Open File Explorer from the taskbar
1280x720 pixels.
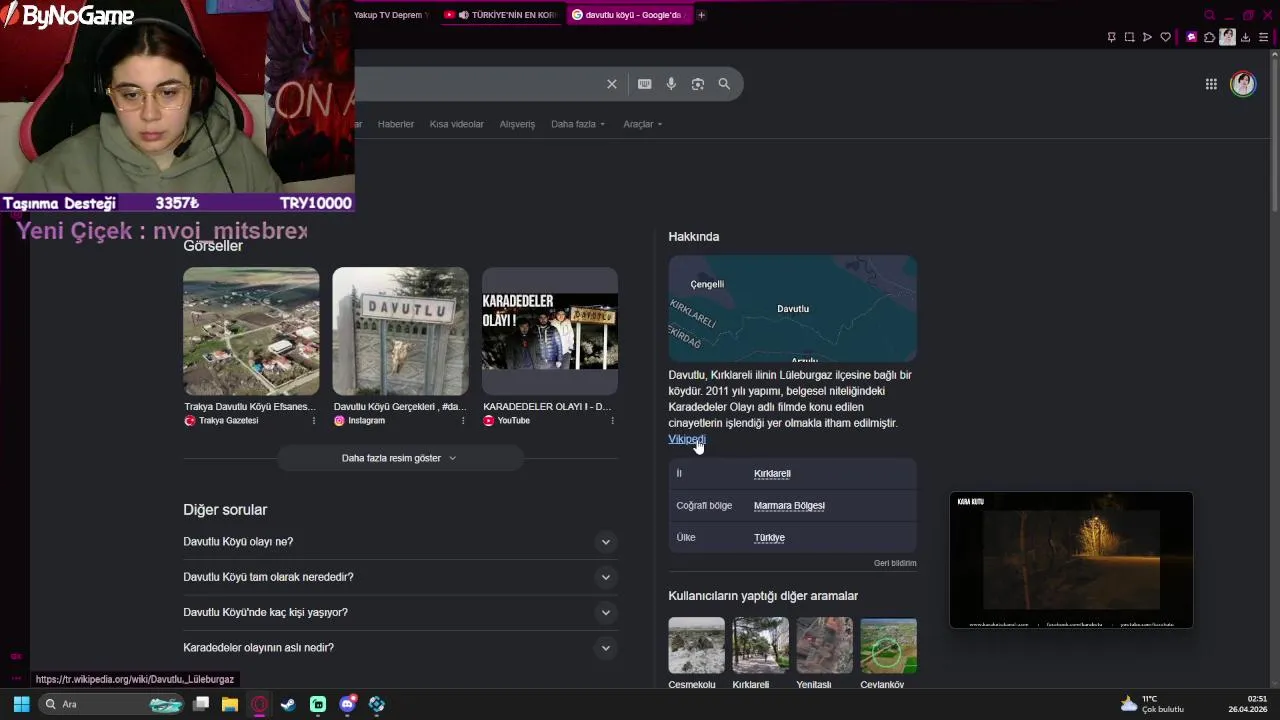coord(230,704)
